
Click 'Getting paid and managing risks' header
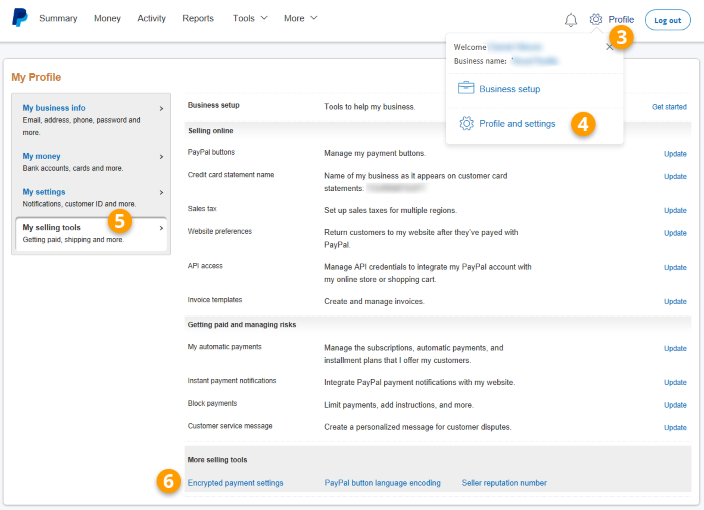point(242,325)
